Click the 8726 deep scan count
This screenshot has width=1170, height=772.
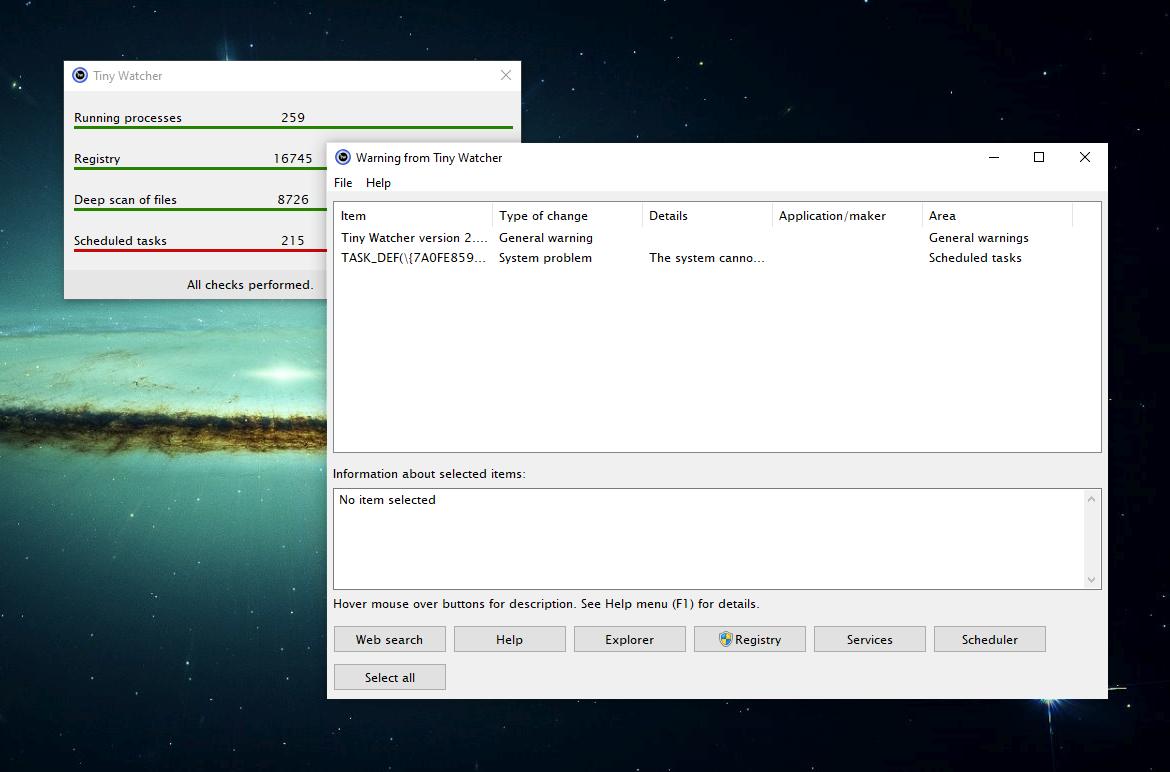293,200
